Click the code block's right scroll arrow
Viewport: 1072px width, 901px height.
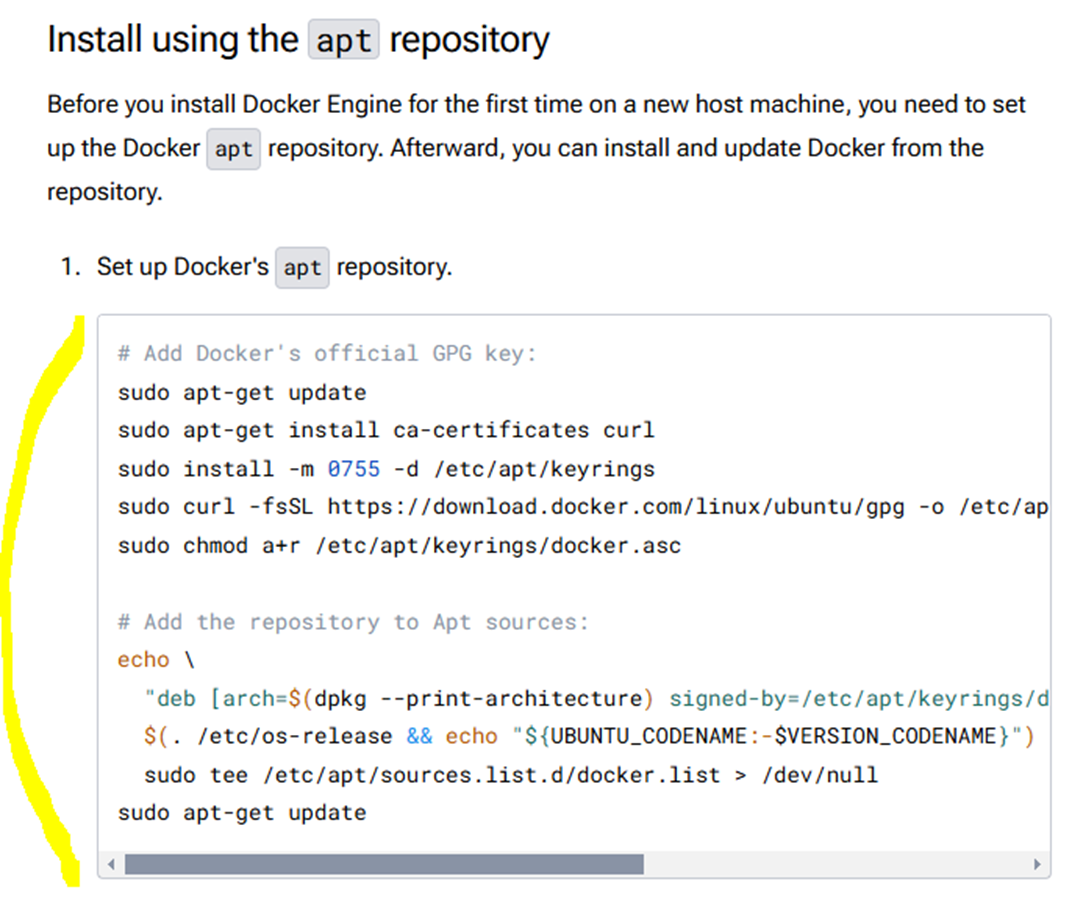point(1037,864)
